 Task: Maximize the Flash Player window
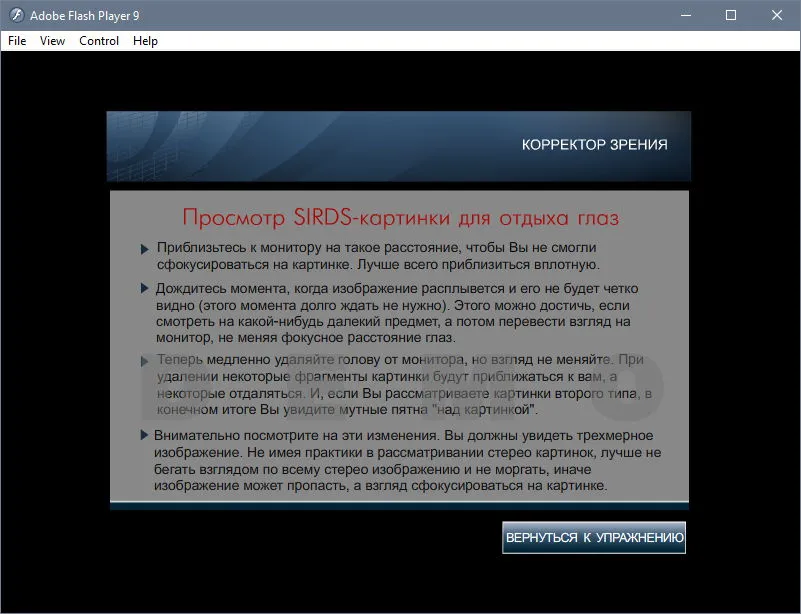click(x=731, y=15)
